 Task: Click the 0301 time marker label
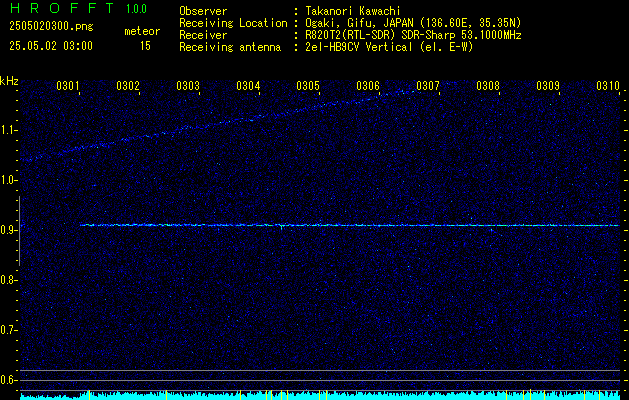67,85
